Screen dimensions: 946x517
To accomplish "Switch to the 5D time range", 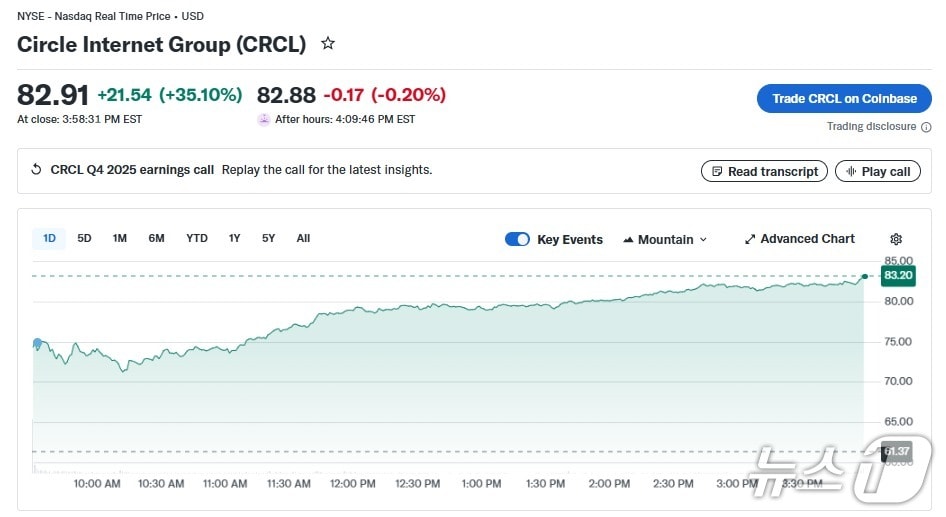I will (85, 238).
